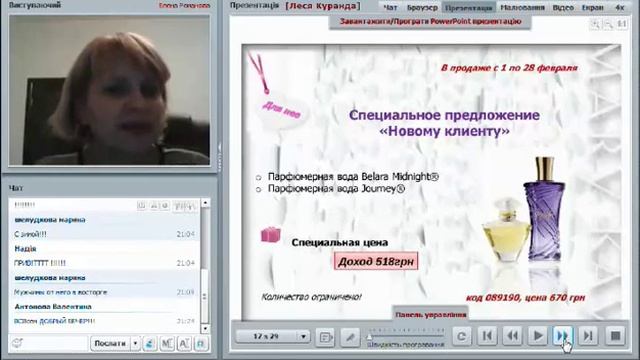640x360 pixels.
Task: Click the 1:1 actual size icon
Action: 622,24
